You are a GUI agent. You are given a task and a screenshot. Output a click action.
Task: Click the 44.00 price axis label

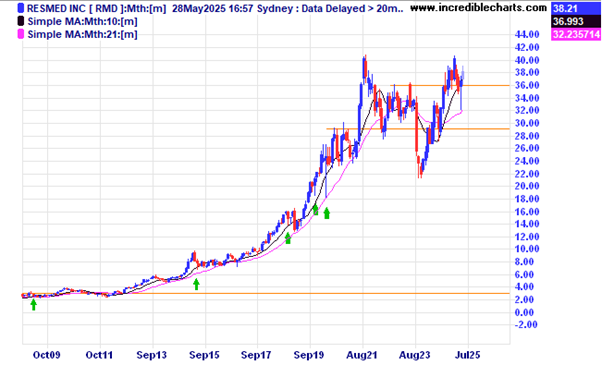[x=527, y=34]
